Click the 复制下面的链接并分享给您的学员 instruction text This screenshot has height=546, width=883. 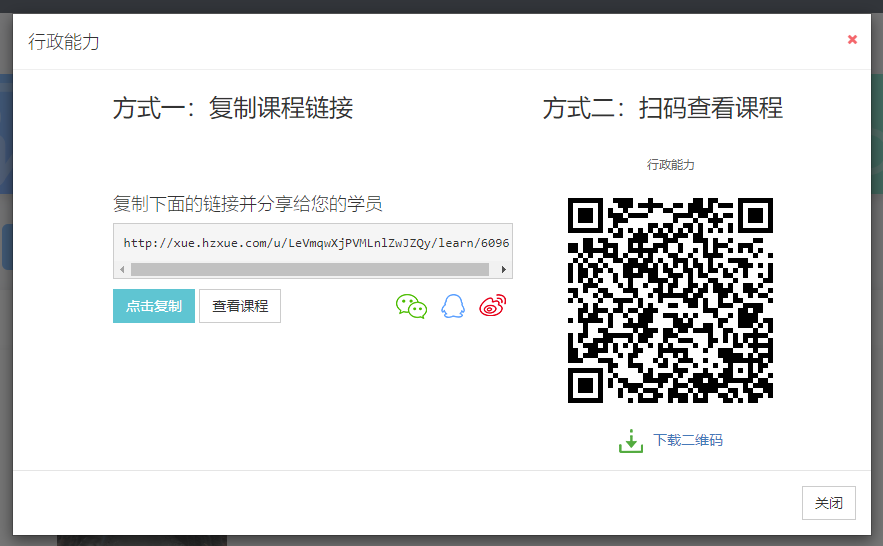click(x=247, y=203)
